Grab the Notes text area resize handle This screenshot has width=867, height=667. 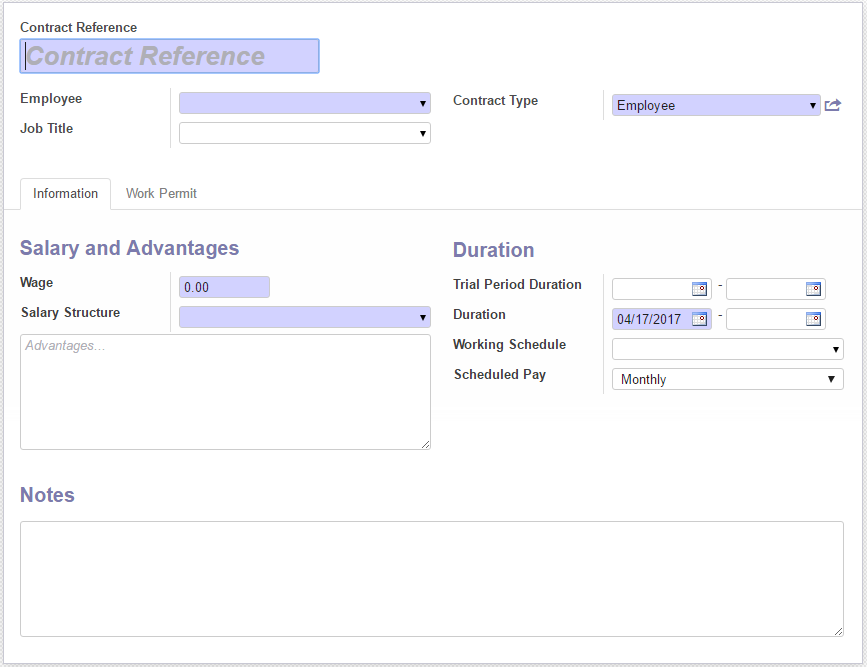838,631
